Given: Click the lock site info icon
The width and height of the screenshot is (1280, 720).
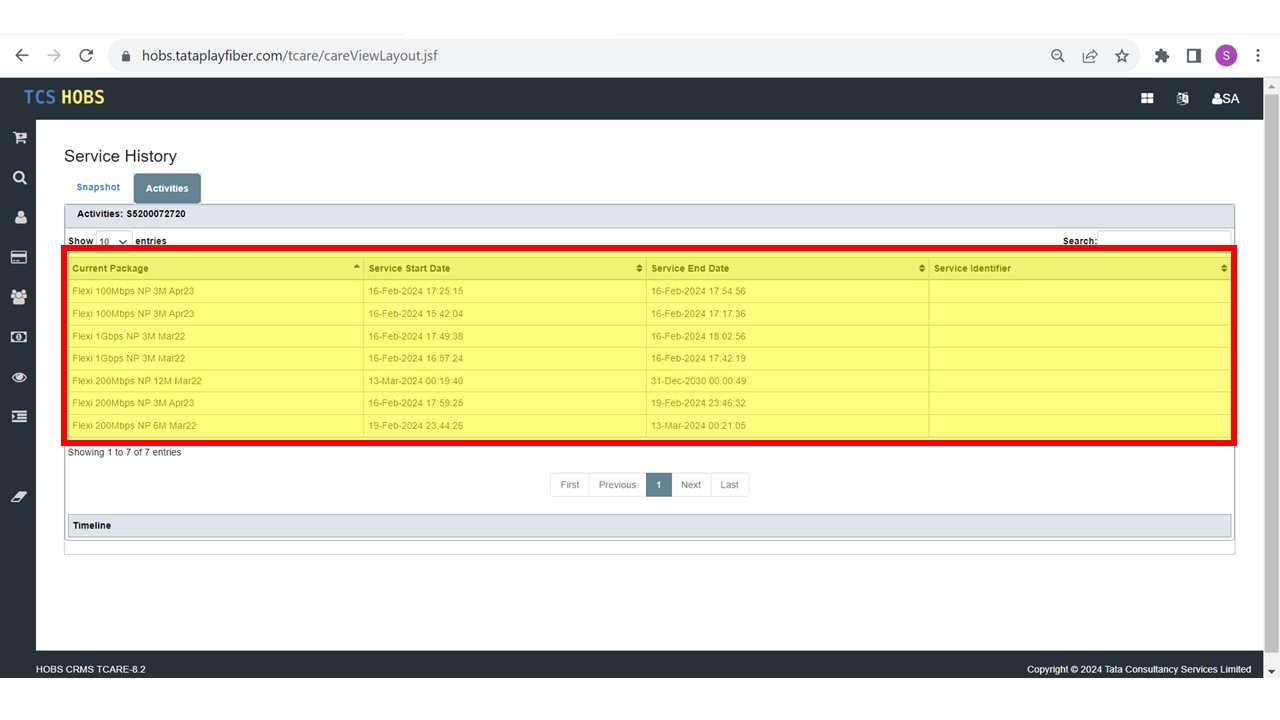Looking at the screenshot, I should [126, 56].
